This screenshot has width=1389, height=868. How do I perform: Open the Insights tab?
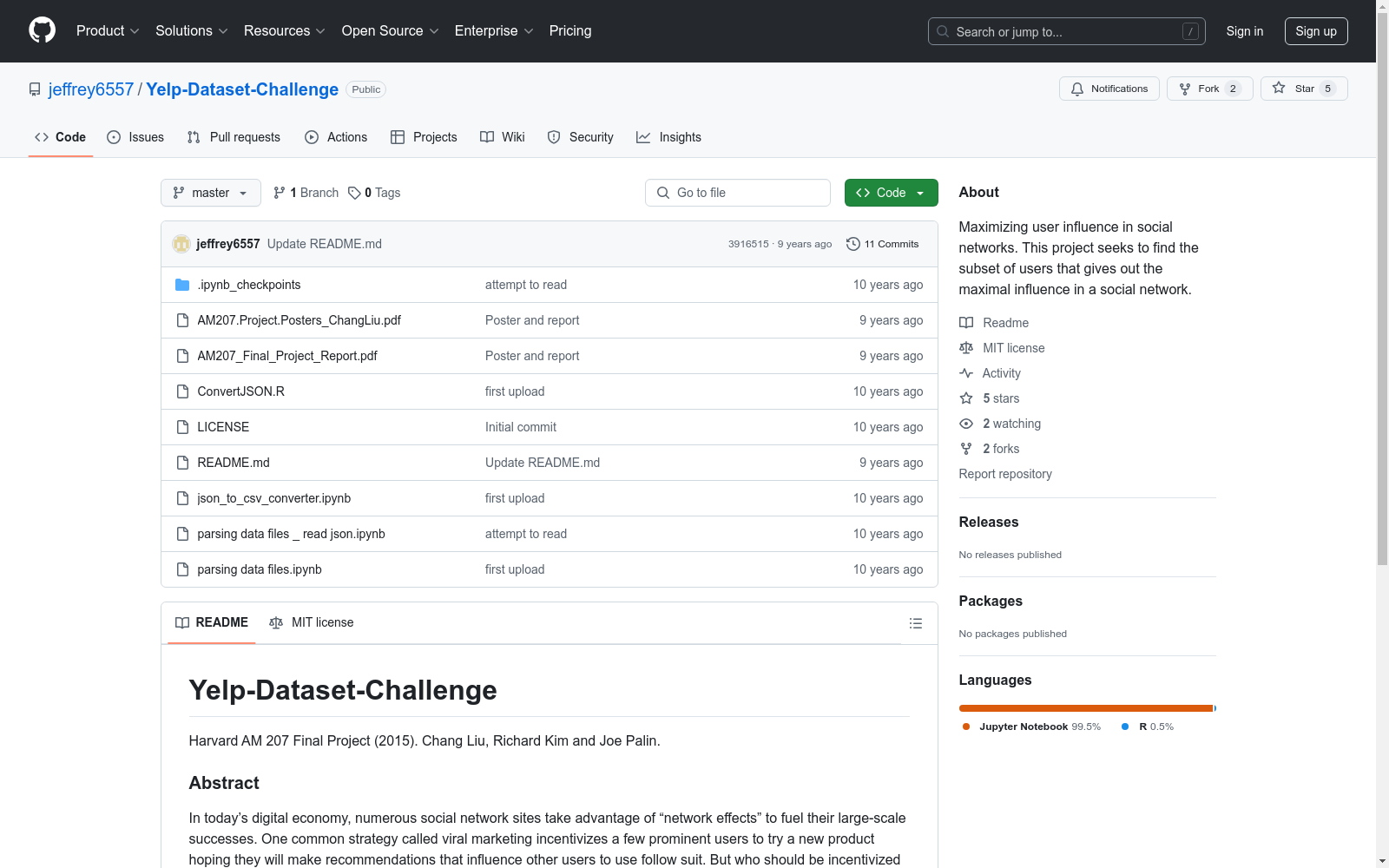click(668, 137)
